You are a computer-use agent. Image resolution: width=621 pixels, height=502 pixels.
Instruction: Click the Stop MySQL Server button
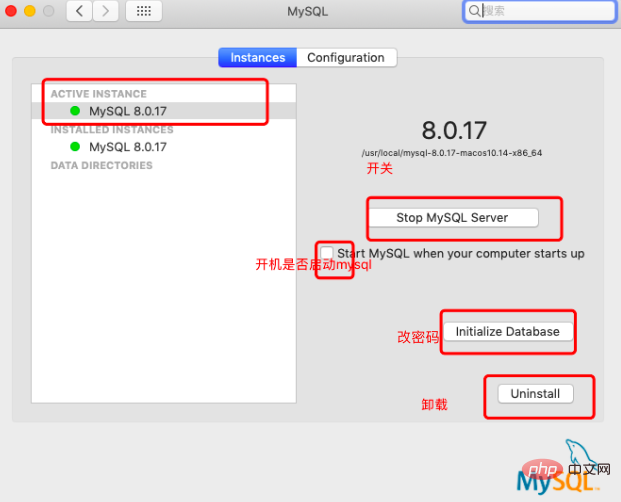click(x=453, y=218)
